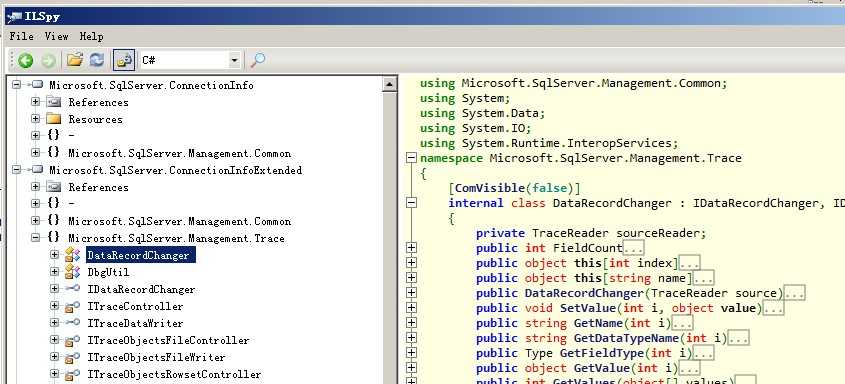The height and width of the screenshot is (384, 845).
Task: Select the DbgUtil tree item
Action: click(108, 273)
